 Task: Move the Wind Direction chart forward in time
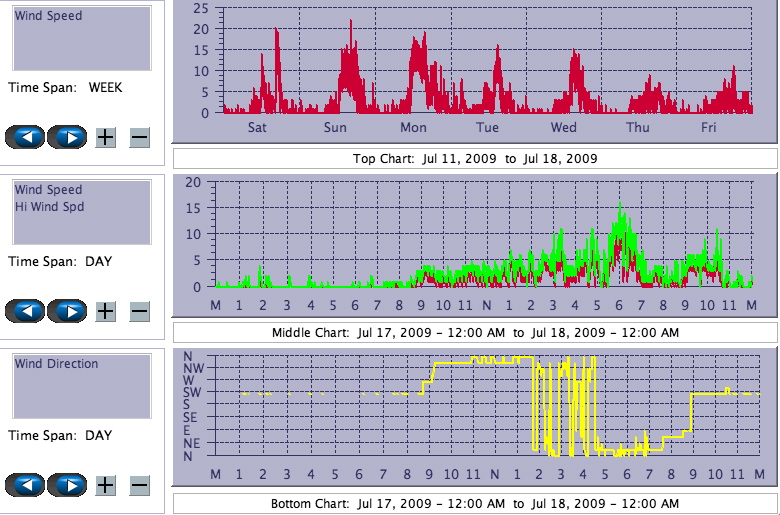coord(68,485)
